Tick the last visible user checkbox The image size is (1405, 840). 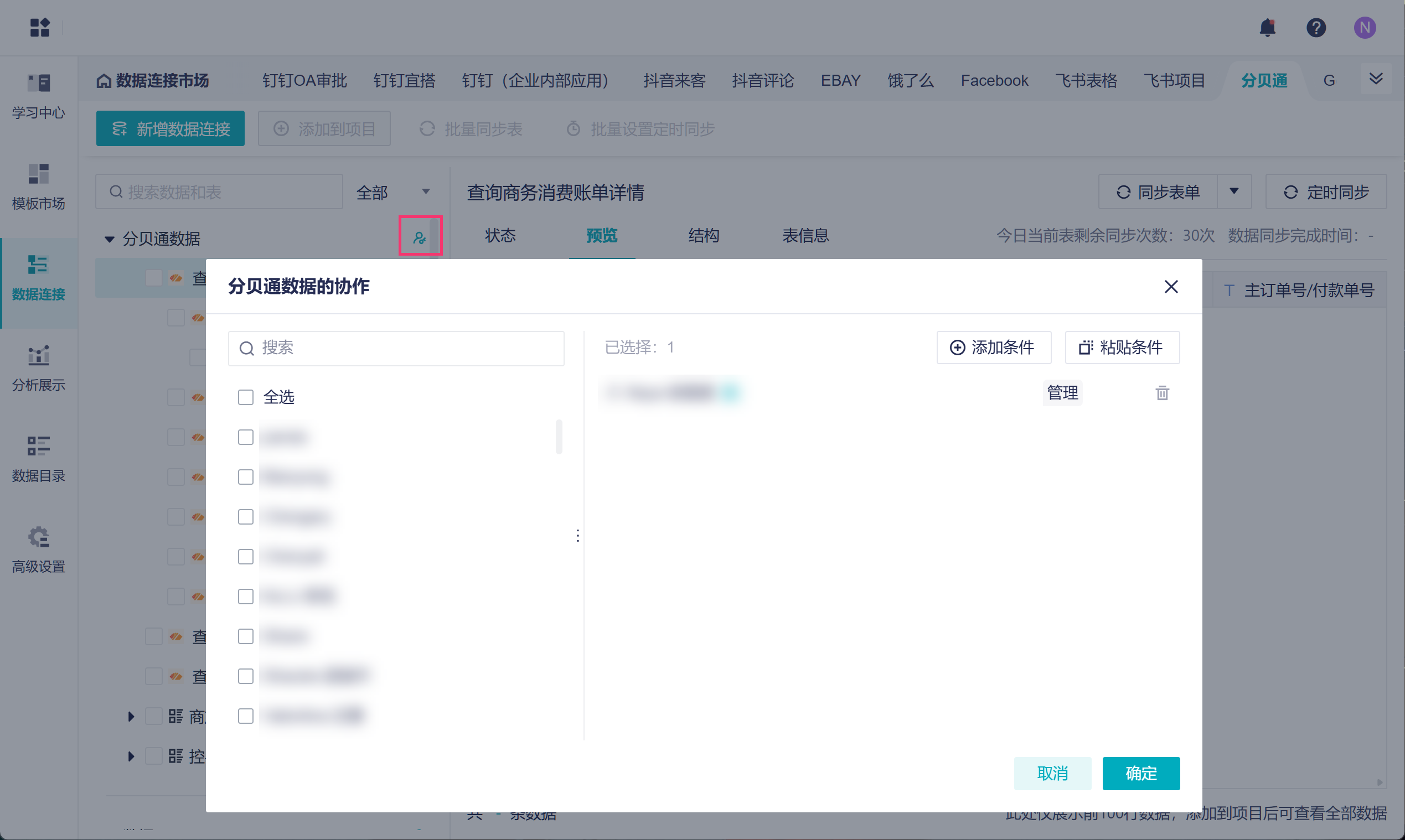point(246,716)
